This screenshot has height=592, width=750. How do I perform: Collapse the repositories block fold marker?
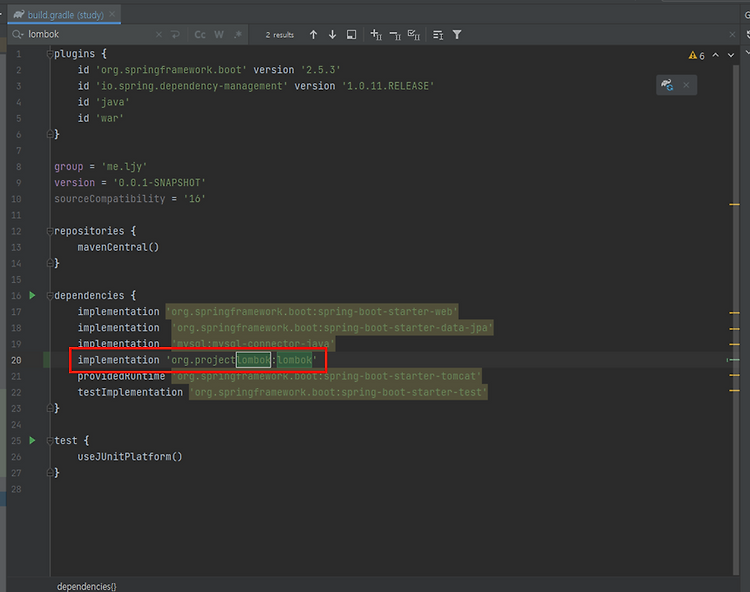[x=49, y=231]
